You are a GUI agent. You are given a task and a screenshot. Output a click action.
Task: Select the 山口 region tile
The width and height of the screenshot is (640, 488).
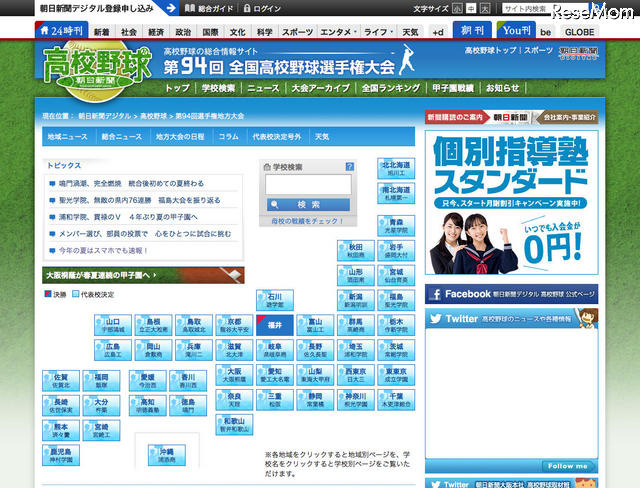113,325
